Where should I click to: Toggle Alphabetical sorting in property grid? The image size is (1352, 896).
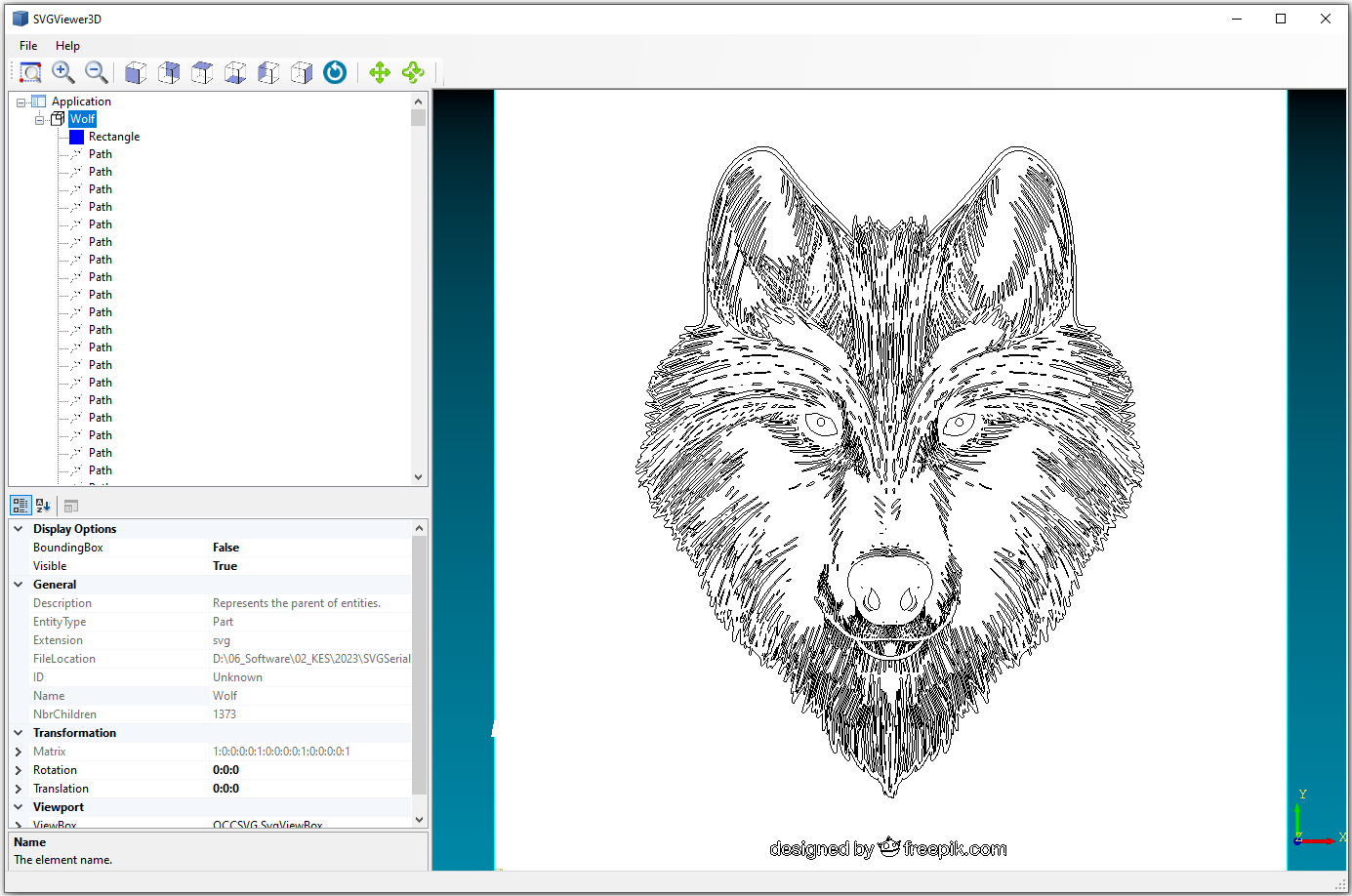coord(43,506)
